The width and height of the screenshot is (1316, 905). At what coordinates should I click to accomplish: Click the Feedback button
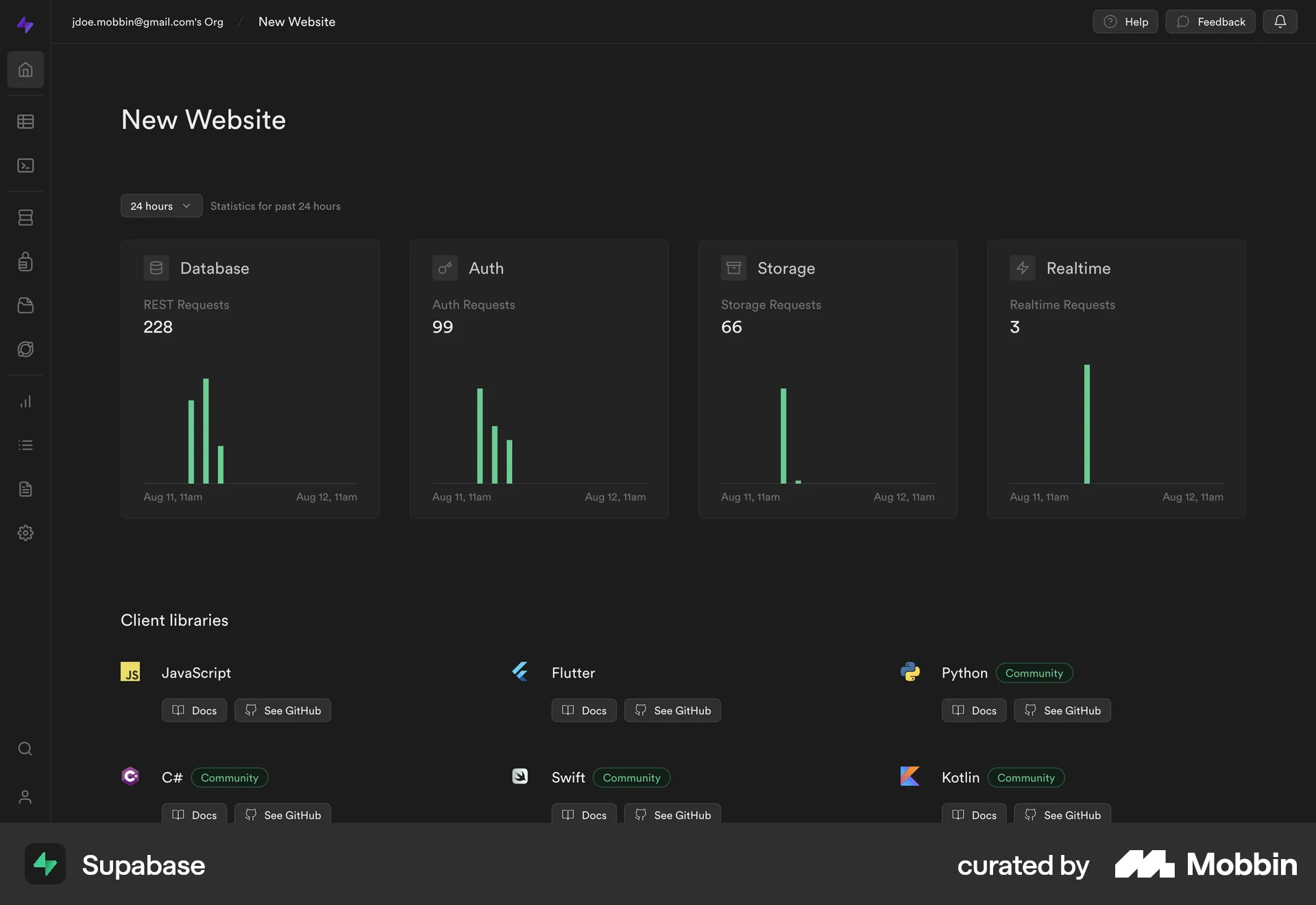pos(1210,22)
